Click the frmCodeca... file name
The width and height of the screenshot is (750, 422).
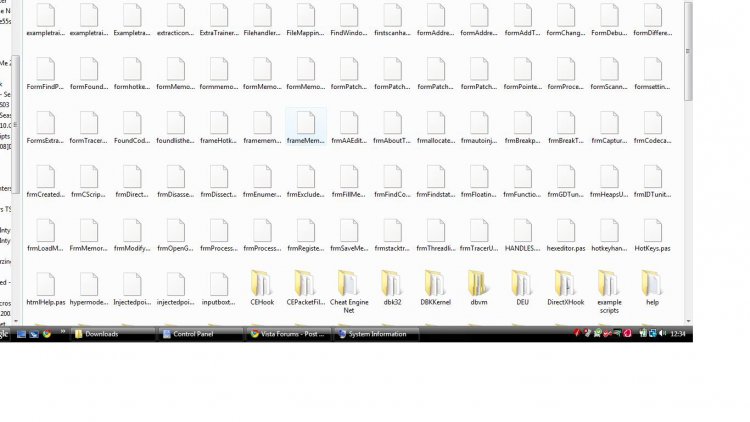tap(652, 141)
